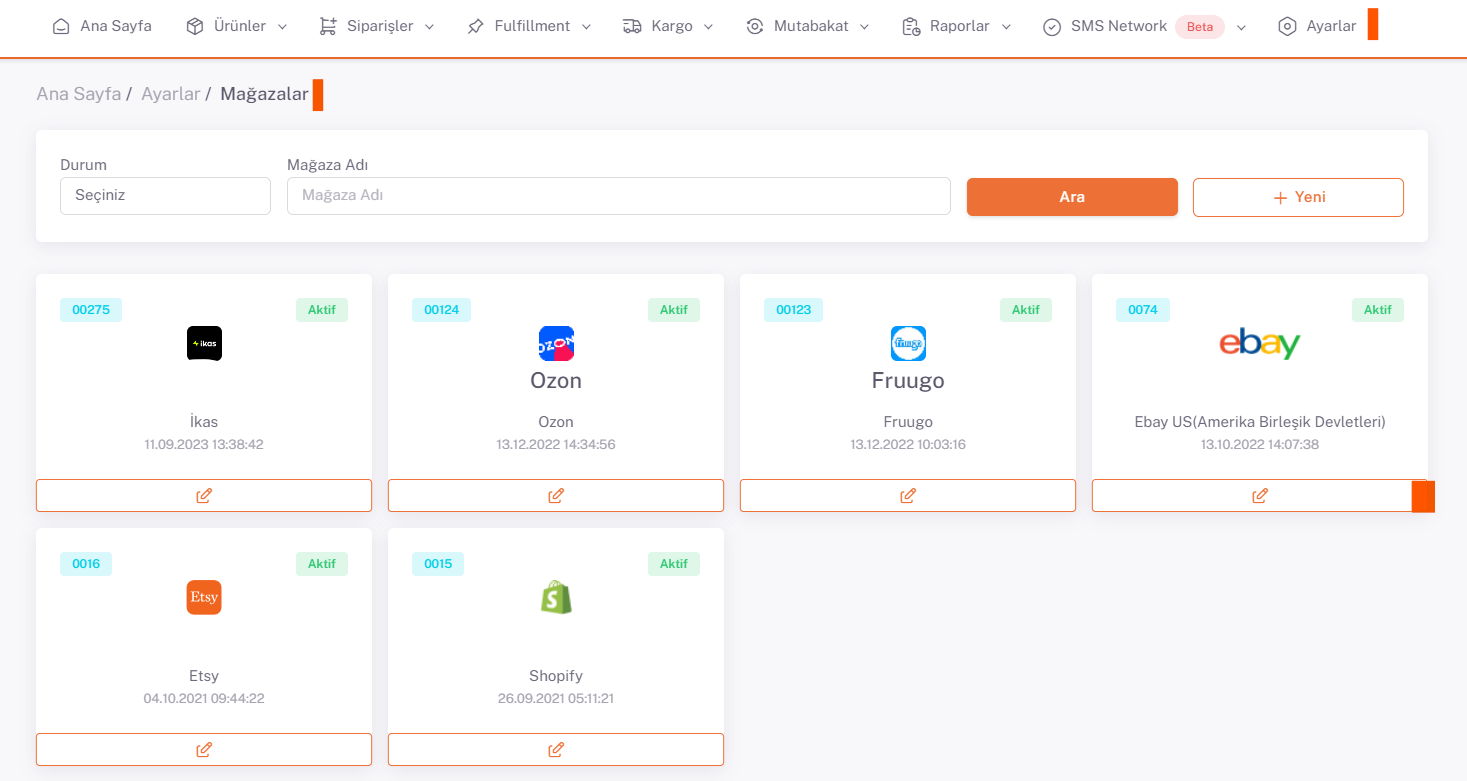Click the Shopify bag logo

coord(556,598)
